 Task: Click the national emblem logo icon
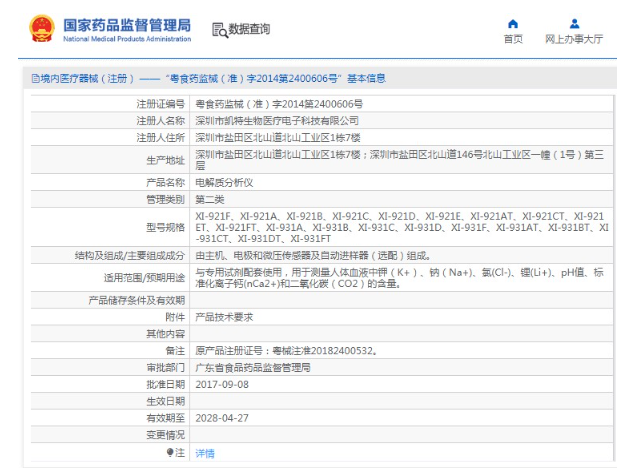42,28
